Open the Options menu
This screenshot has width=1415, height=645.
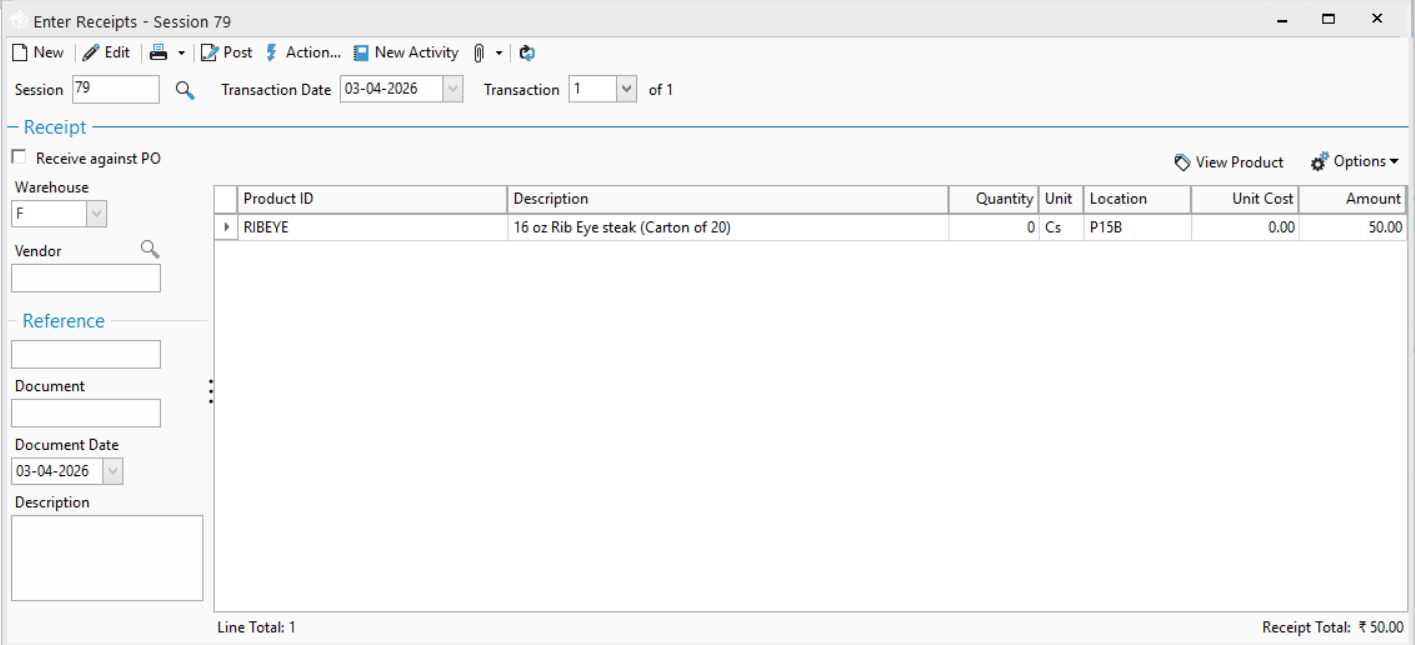tap(1355, 162)
